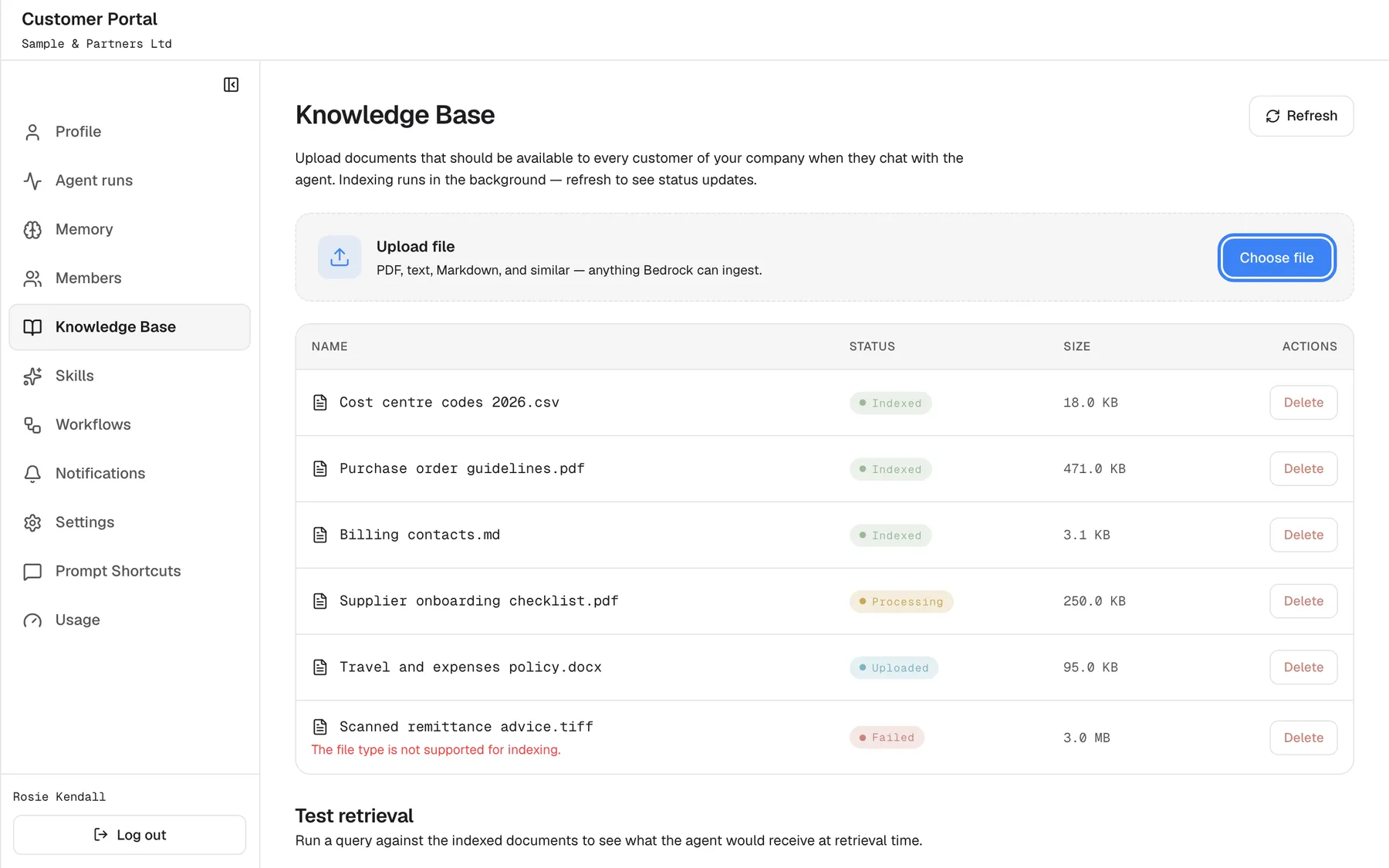The height and width of the screenshot is (868, 1389).
Task: Open the Agent runs menu item
Action: (130, 181)
